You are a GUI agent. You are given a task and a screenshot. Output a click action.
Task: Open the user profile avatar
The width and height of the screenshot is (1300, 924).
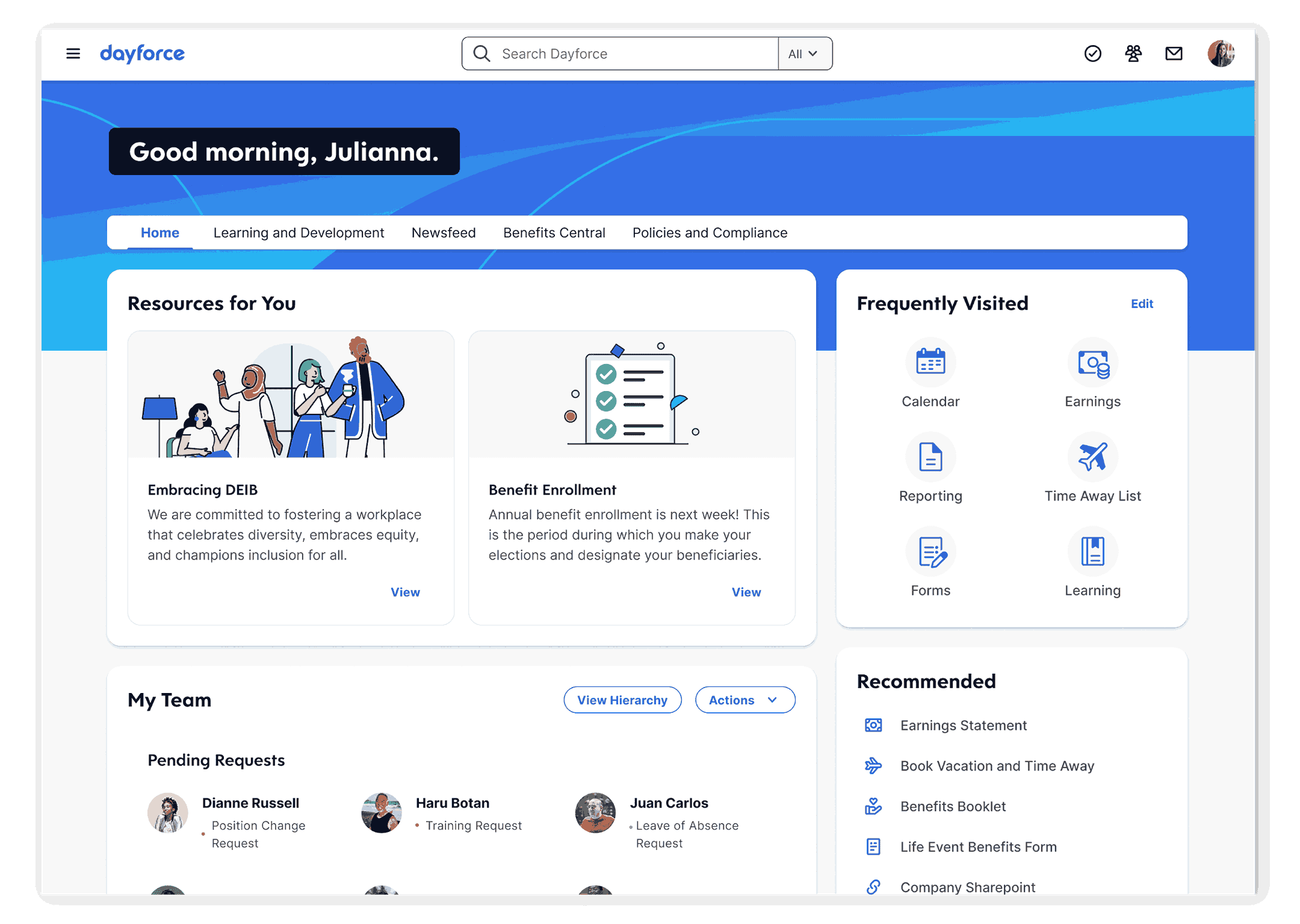(x=1221, y=54)
